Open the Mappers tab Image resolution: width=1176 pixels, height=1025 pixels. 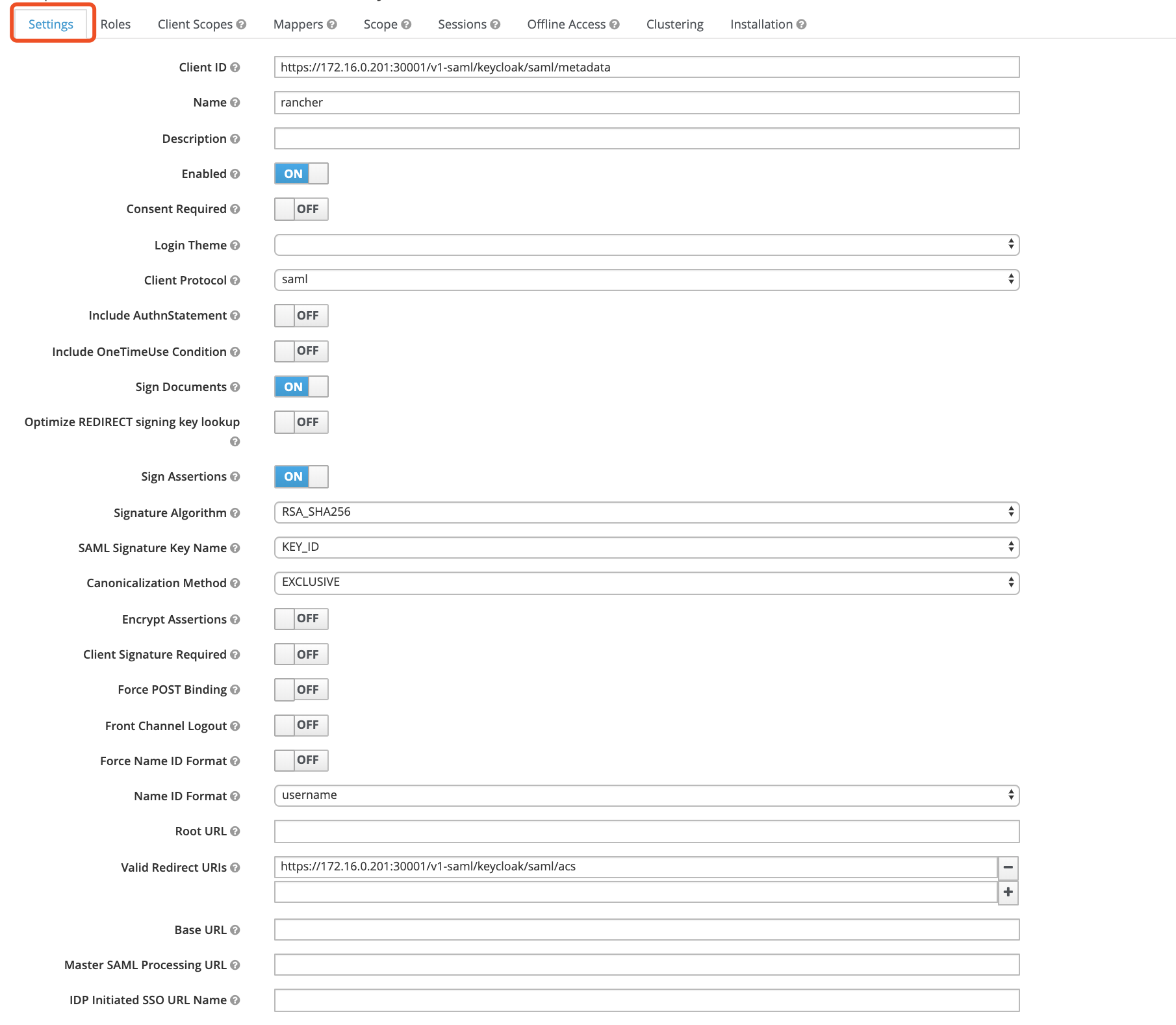click(298, 25)
